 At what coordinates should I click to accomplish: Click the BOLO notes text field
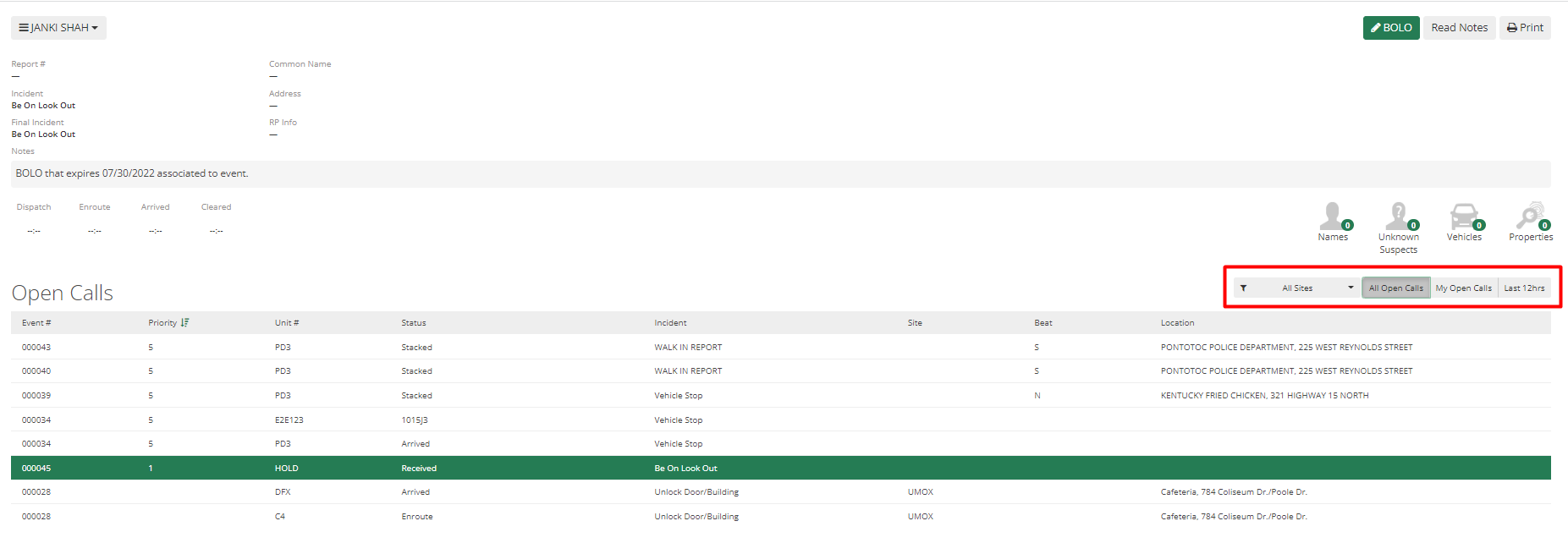coord(781,173)
